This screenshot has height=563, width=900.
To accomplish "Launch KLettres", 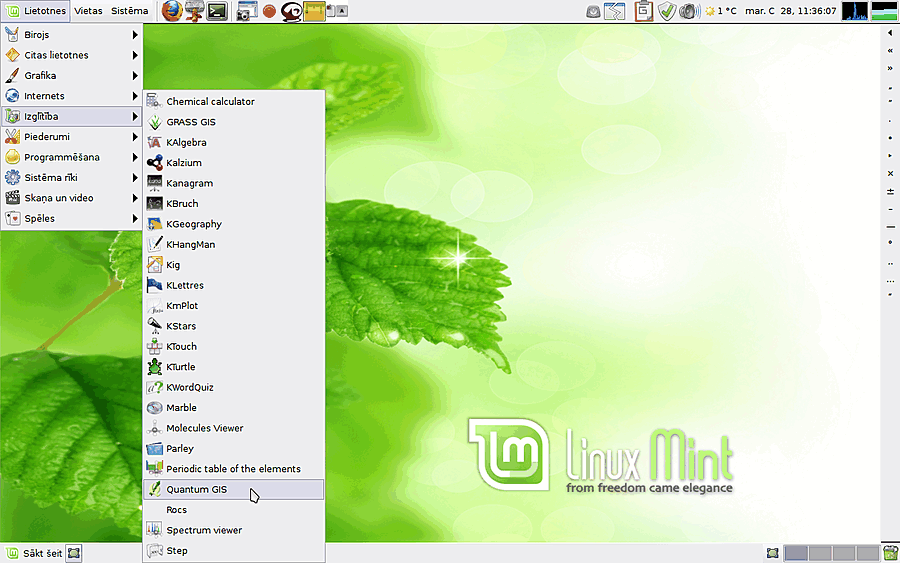I will pyautogui.click(x=234, y=285).
